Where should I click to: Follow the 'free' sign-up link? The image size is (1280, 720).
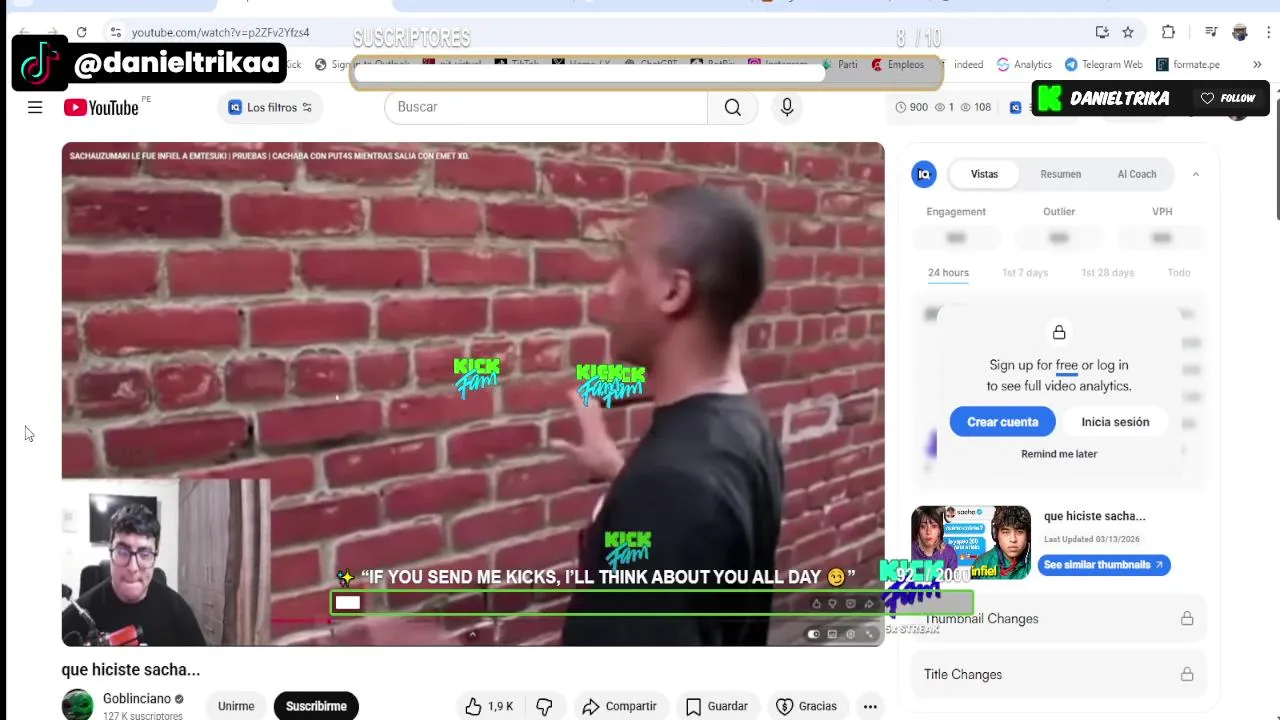1067,366
